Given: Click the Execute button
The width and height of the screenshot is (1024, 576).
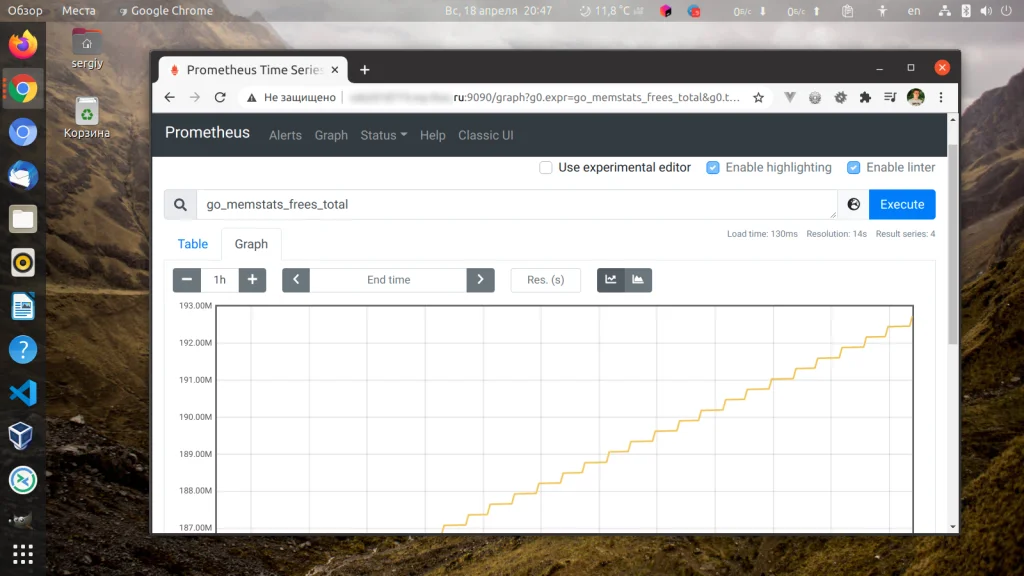Looking at the screenshot, I should 902,204.
